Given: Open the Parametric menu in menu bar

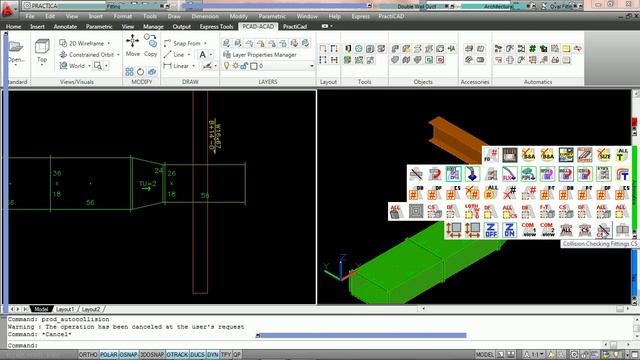Looking at the screenshot, I should pyautogui.click(x=272, y=16).
